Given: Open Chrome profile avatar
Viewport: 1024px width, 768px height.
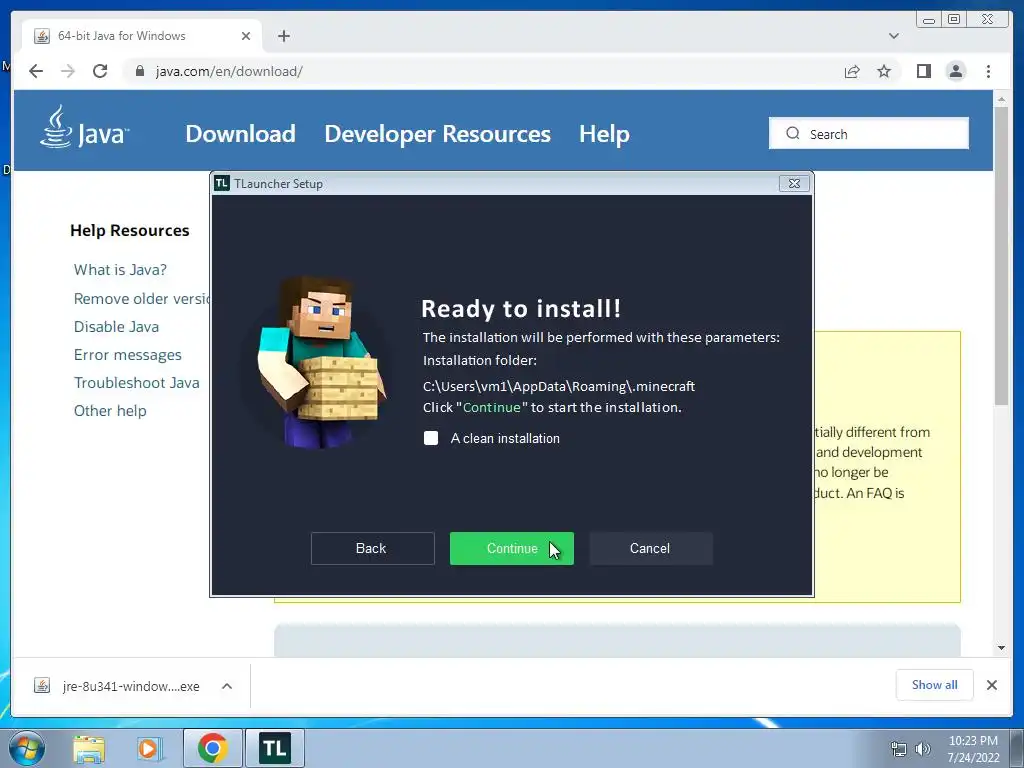Looking at the screenshot, I should (x=955, y=71).
